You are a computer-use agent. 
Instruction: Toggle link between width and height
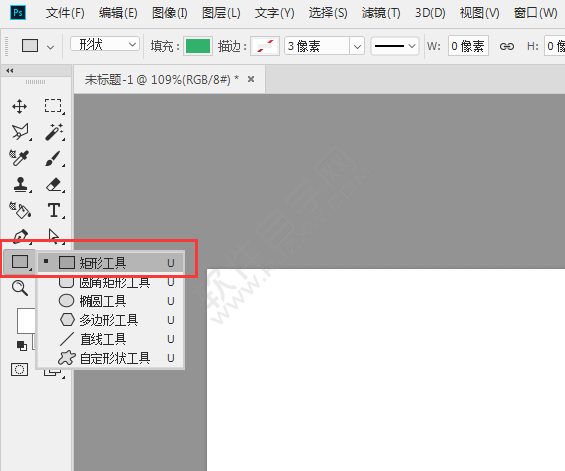(x=507, y=46)
